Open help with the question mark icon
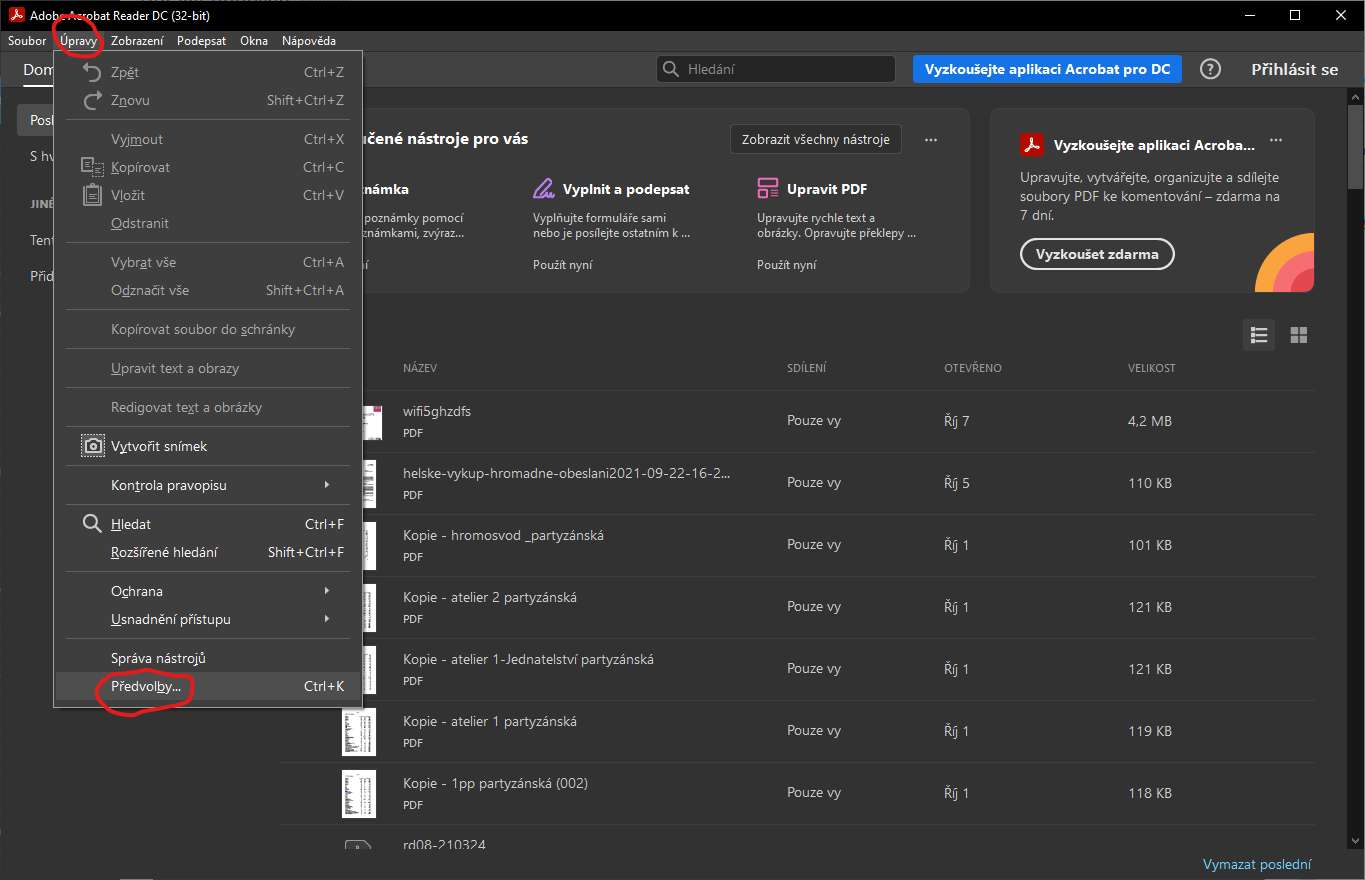 point(1210,69)
